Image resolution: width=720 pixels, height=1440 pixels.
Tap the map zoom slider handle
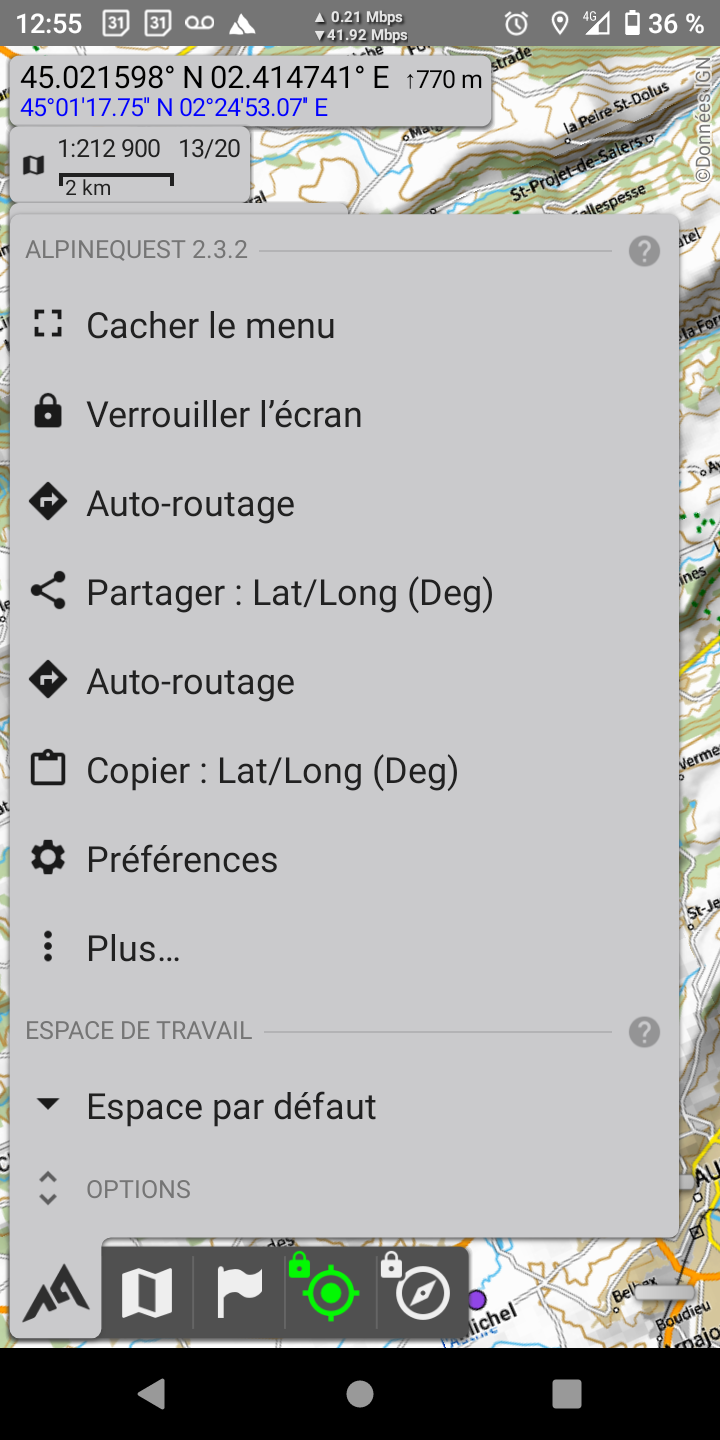664,1292
